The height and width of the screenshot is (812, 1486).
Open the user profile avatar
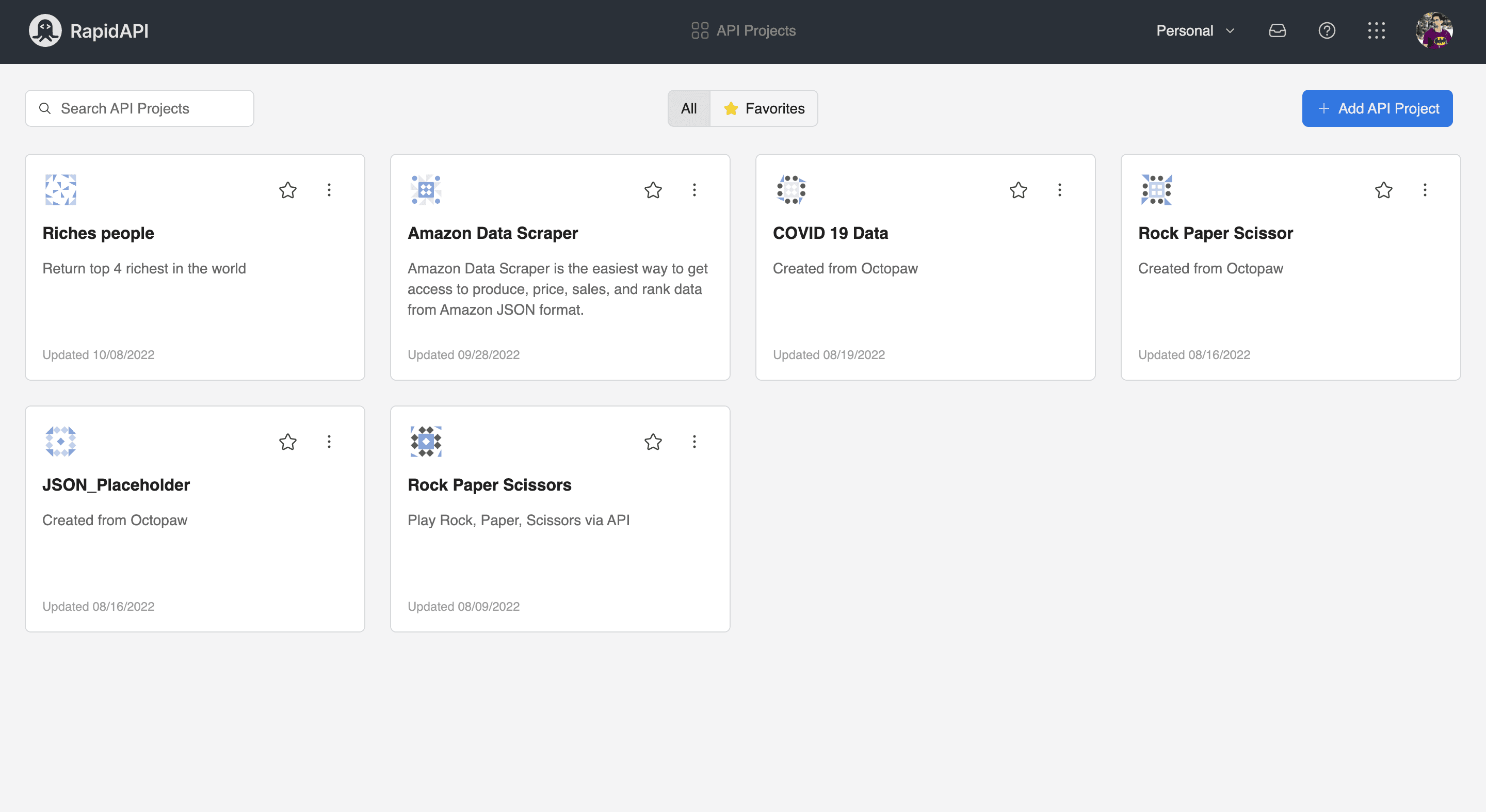(1434, 30)
